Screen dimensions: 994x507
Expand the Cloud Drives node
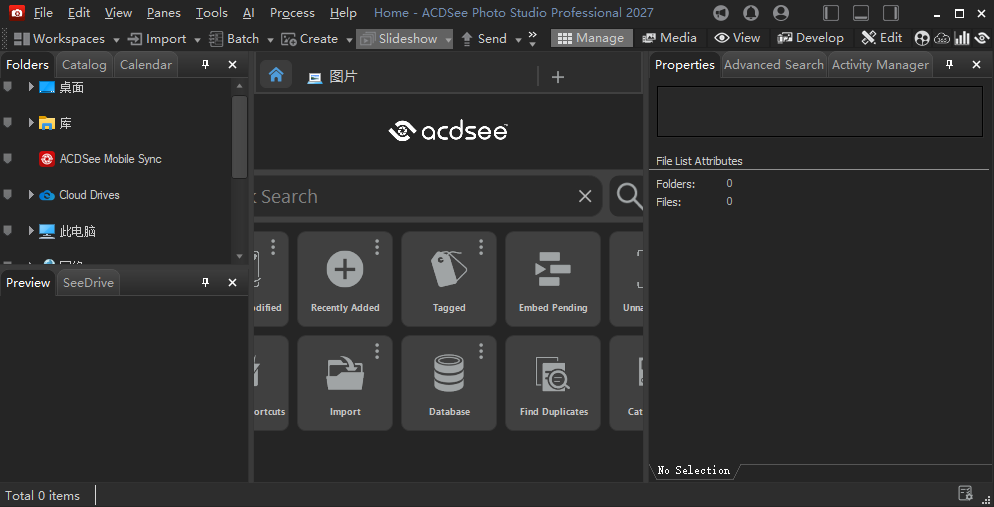click(30, 195)
